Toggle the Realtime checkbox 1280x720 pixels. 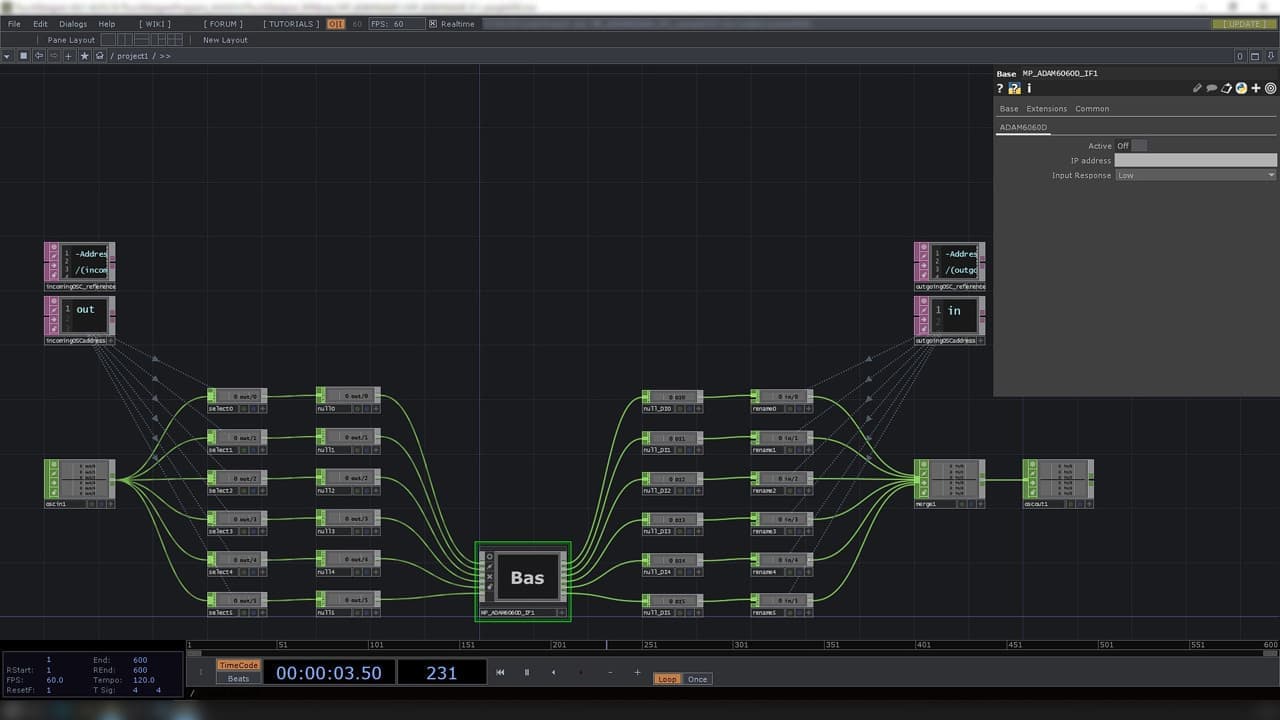click(433, 24)
